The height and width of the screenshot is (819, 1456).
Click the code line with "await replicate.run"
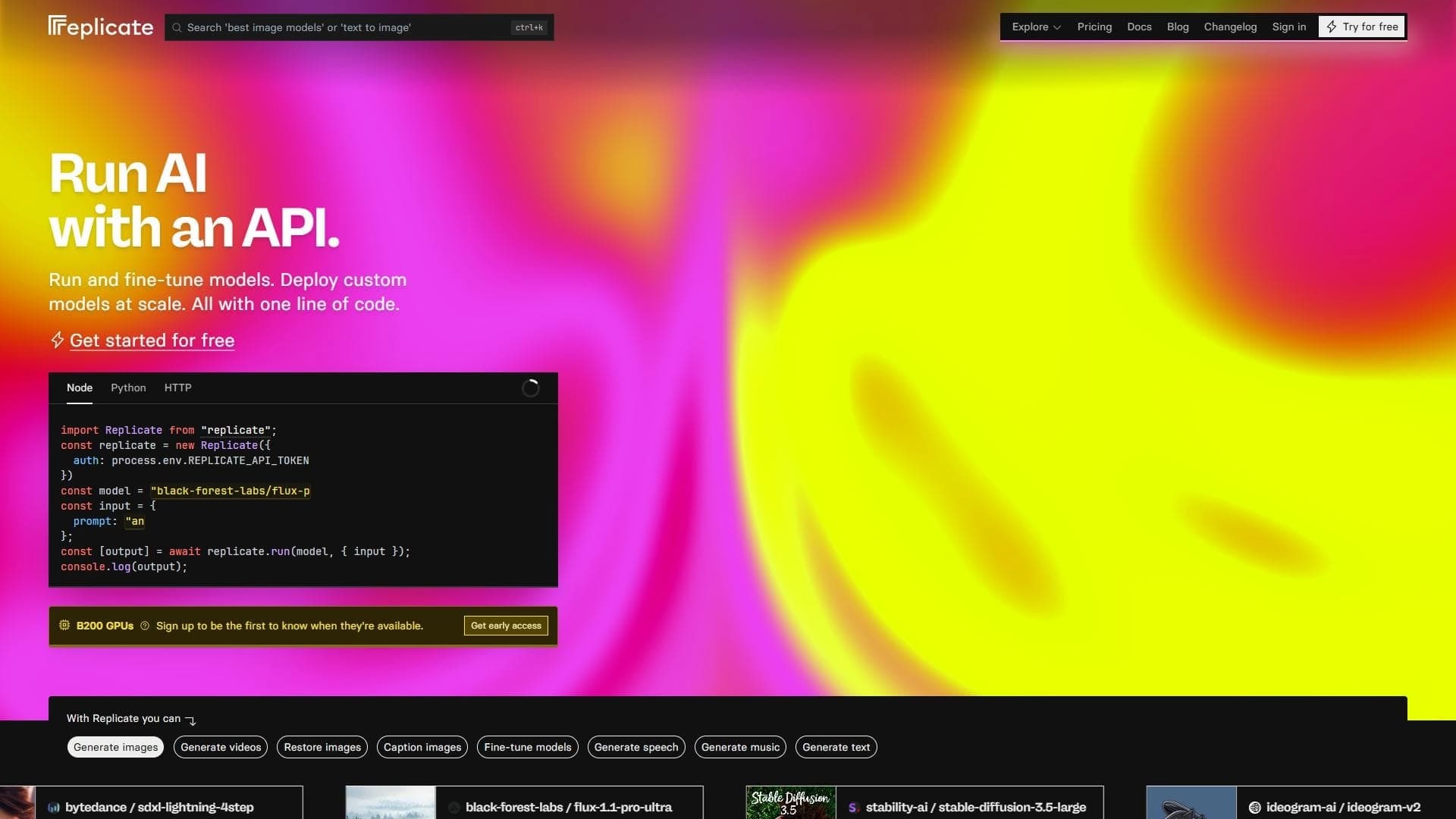pyautogui.click(x=235, y=551)
